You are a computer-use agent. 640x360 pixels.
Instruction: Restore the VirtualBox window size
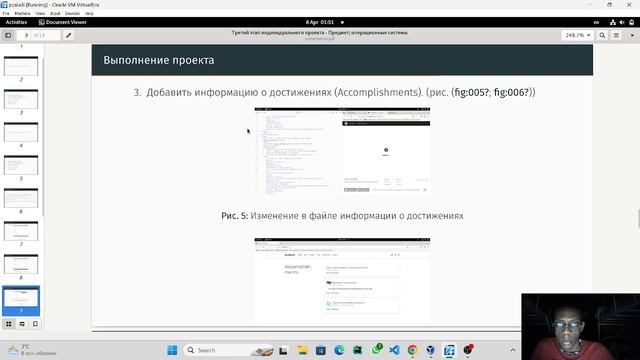point(609,4)
